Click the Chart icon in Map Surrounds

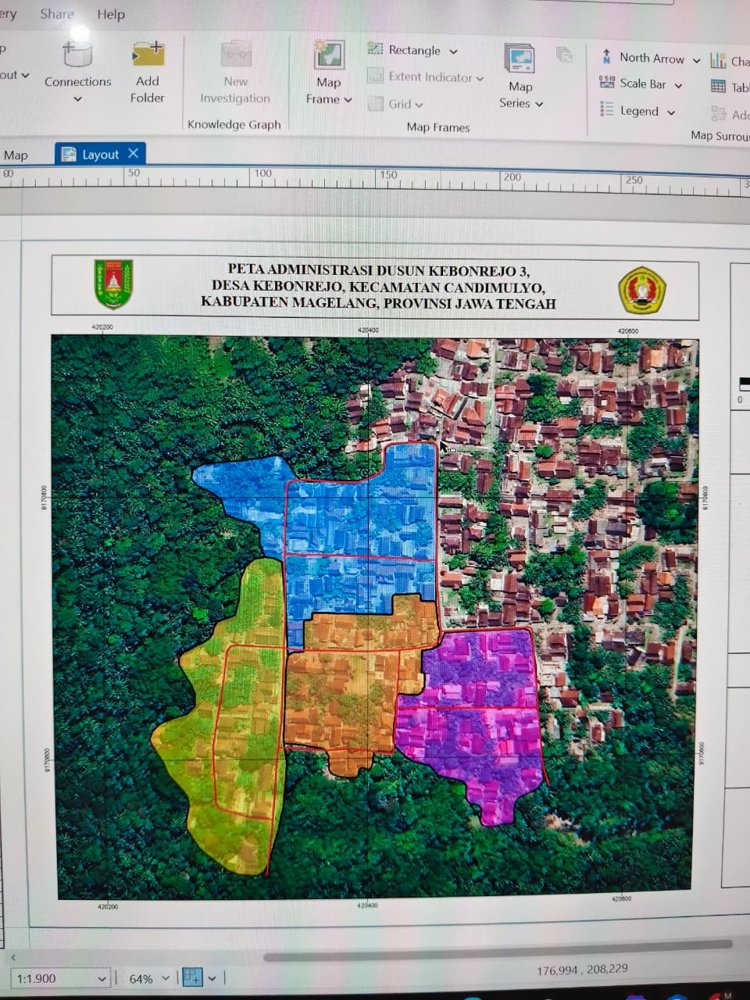click(718, 61)
